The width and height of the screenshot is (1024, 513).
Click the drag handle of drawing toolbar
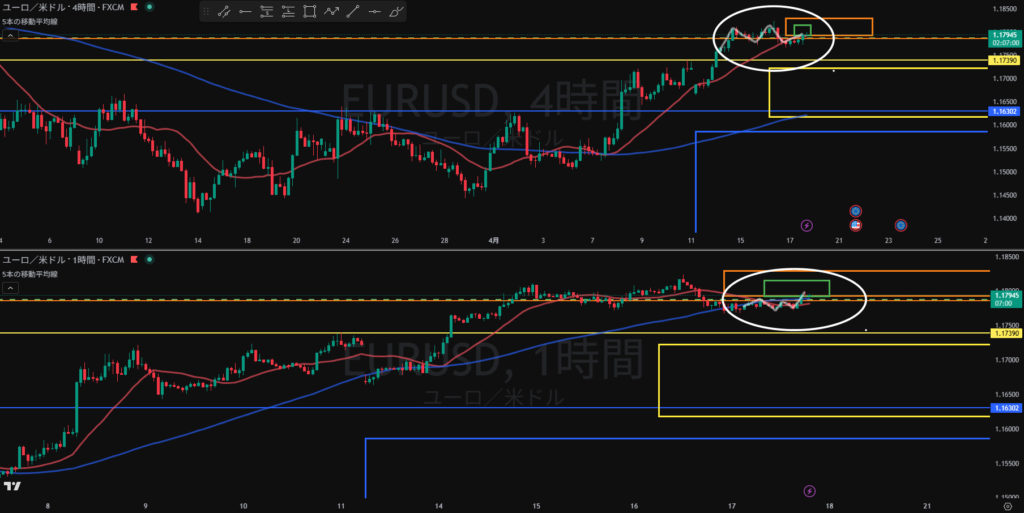(x=206, y=12)
